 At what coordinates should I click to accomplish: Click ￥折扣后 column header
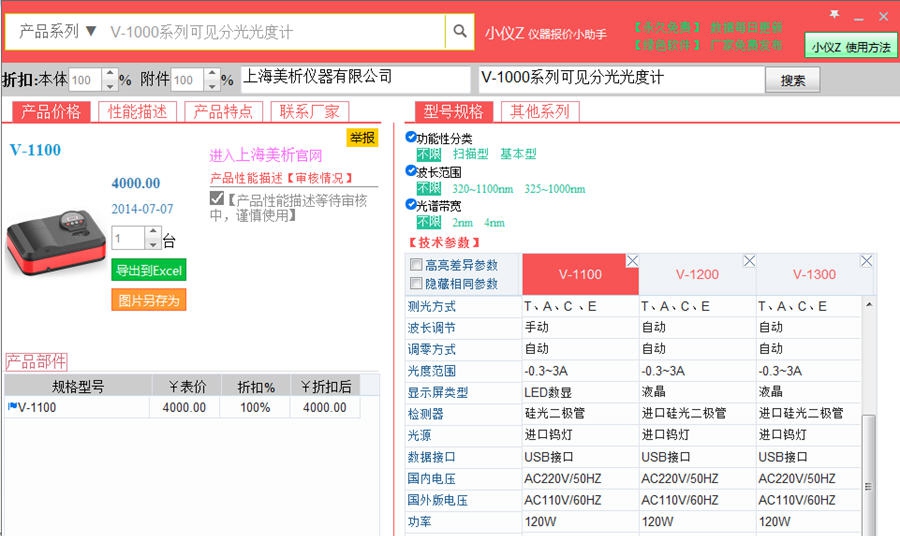(x=325, y=386)
